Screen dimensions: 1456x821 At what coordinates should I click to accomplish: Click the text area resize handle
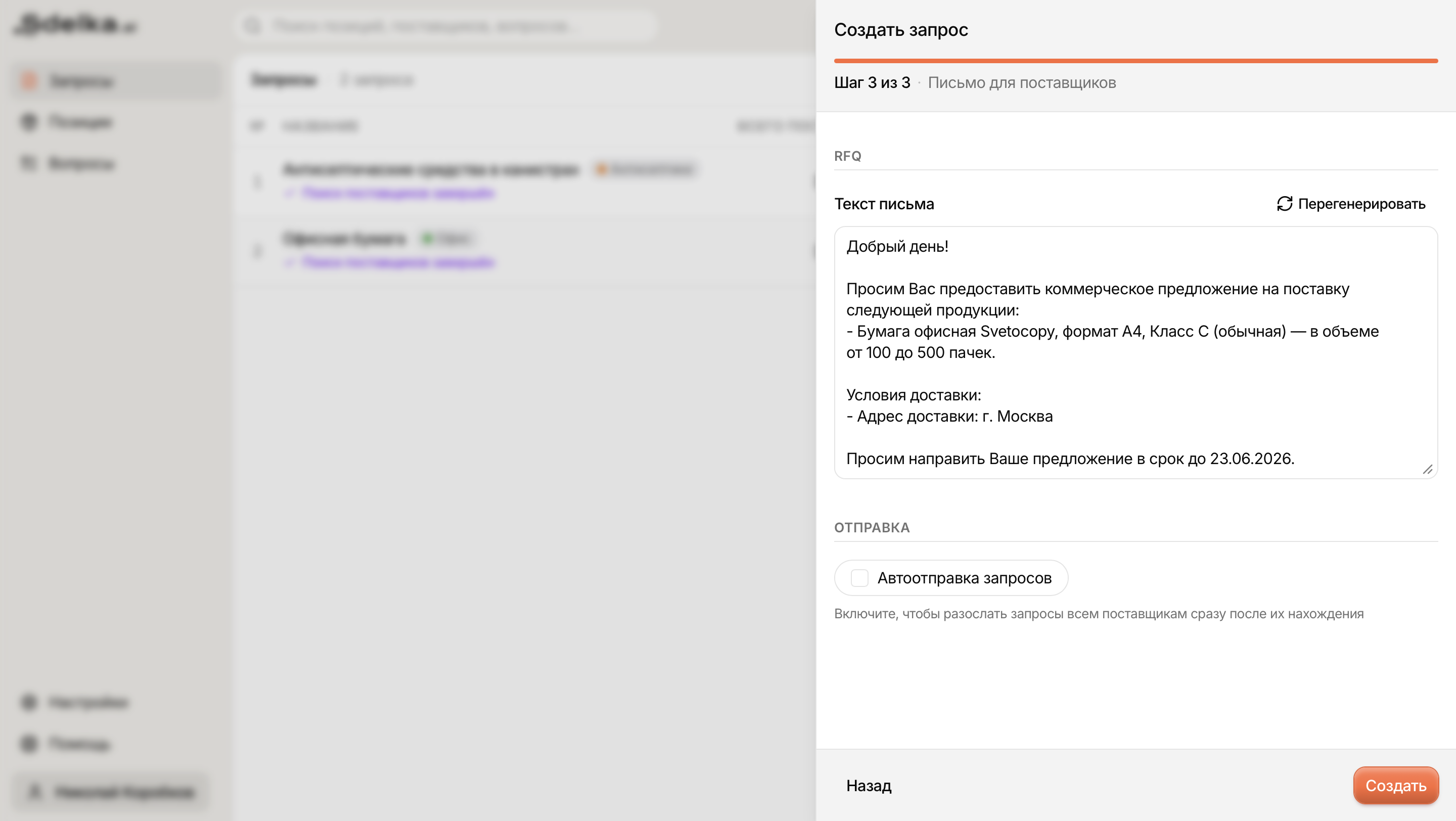coord(1428,469)
